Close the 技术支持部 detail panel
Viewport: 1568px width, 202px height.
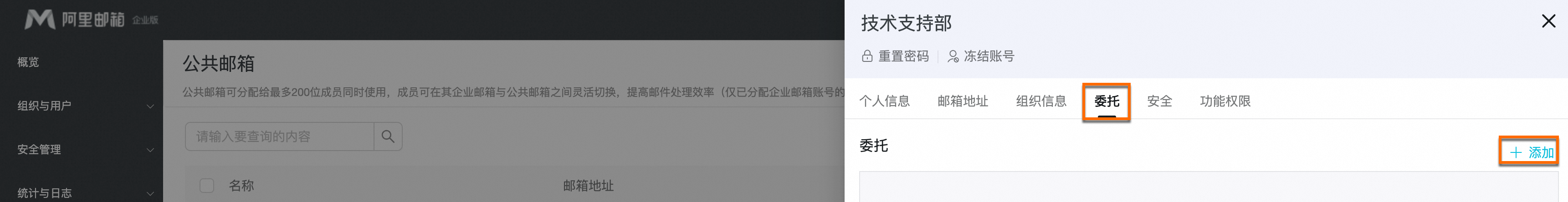(x=1548, y=21)
